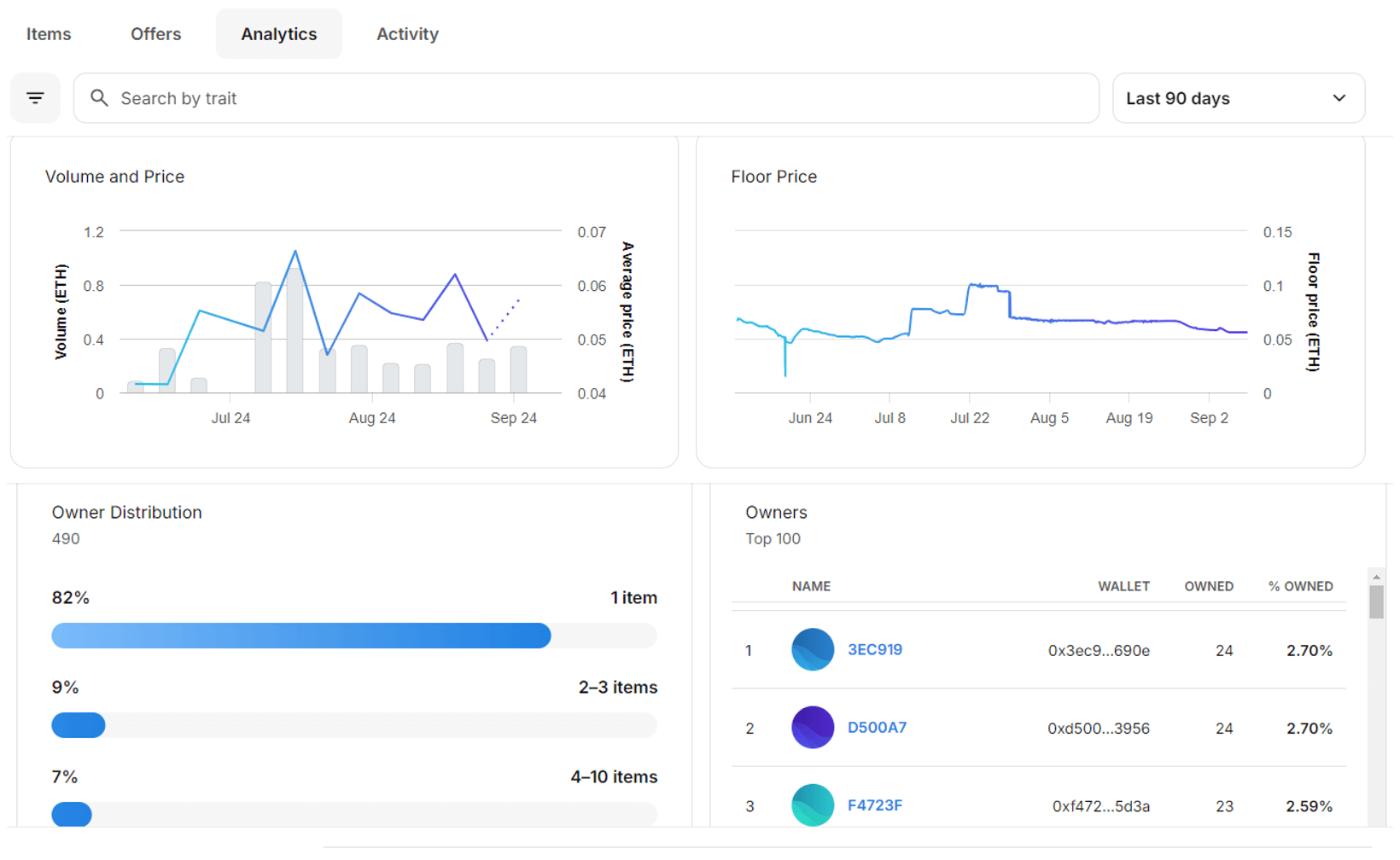Open the filter options panel
This screenshot has width=1400, height=860.
(x=35, y=97)
